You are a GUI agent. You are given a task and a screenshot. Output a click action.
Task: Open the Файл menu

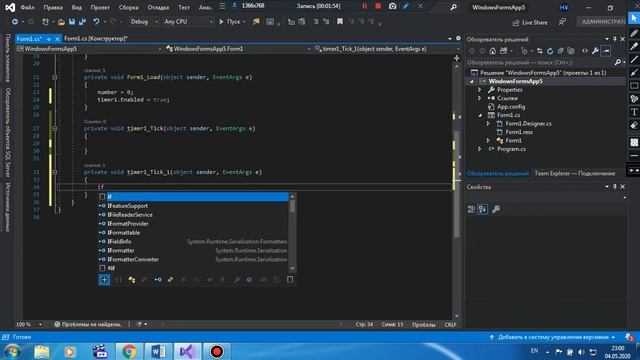pyautogui.click(x=27, y=7)
